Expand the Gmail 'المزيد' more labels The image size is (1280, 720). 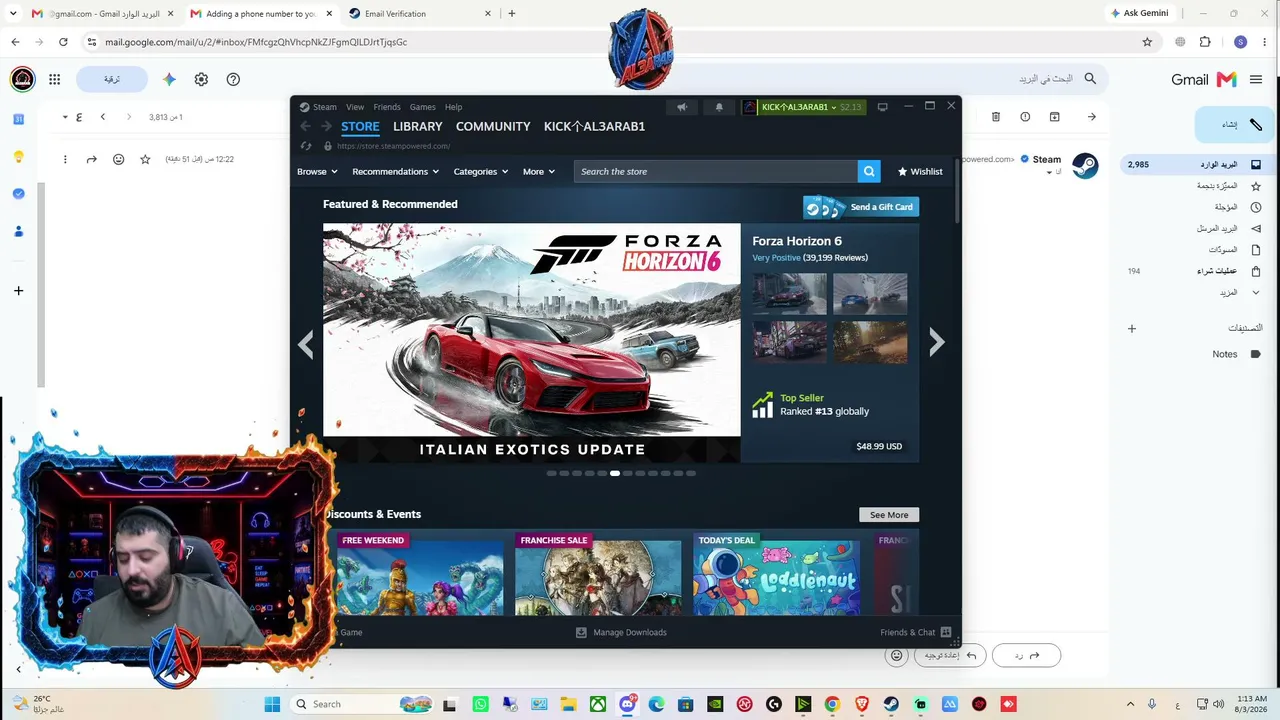pyautogui.click(x=1238, y=293)
